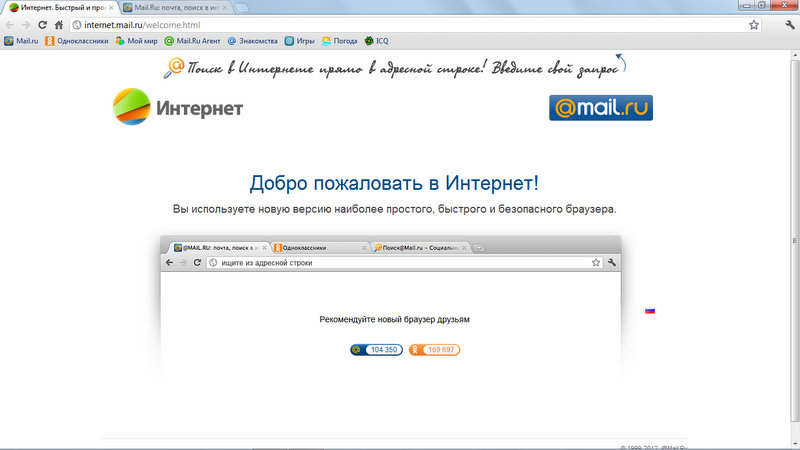Click the magnifier @ search icon in banner
This screenshot has height=450, width=800.
coord(174,68)
